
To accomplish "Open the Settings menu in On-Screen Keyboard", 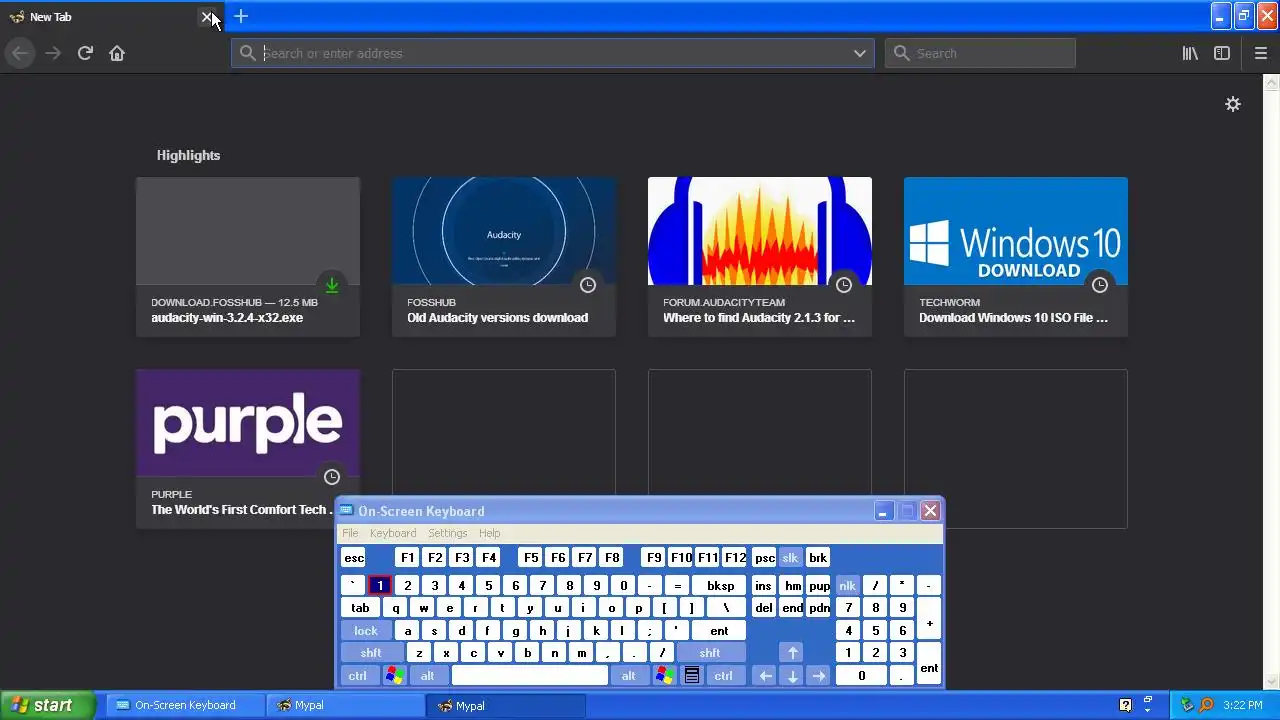I will click(447, 533).
